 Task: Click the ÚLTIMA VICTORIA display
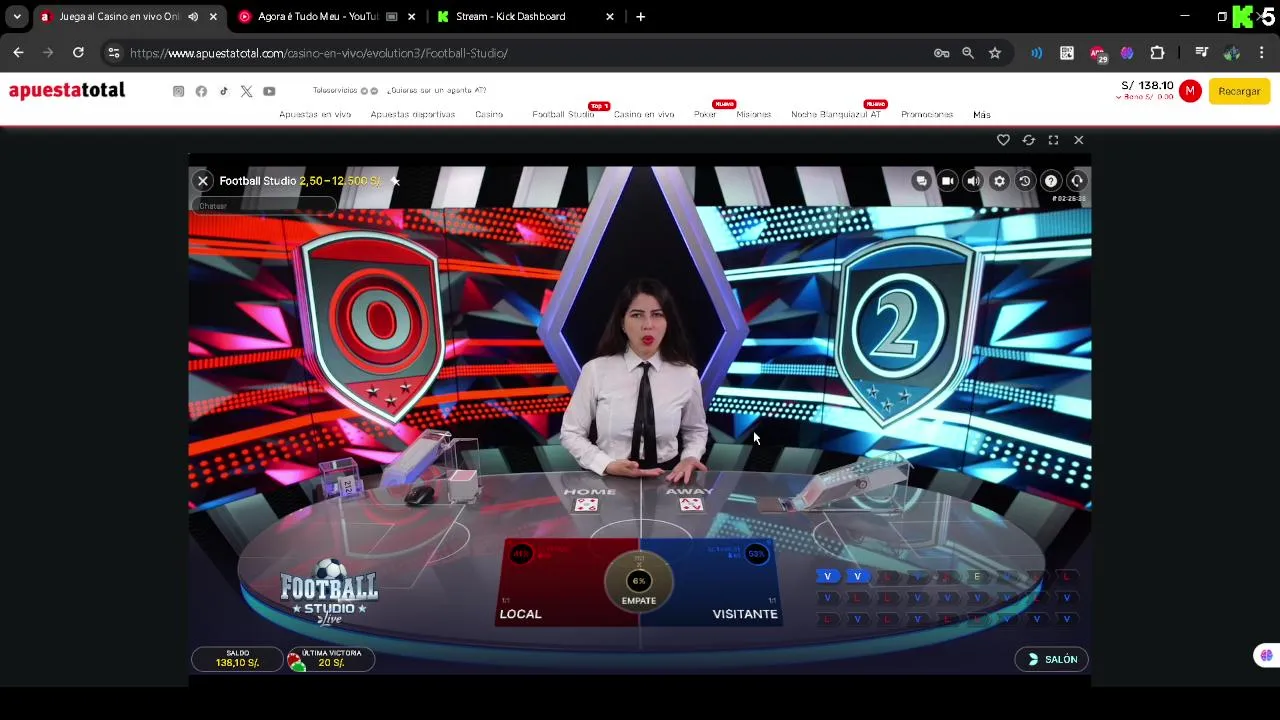(x=330, y=659)
